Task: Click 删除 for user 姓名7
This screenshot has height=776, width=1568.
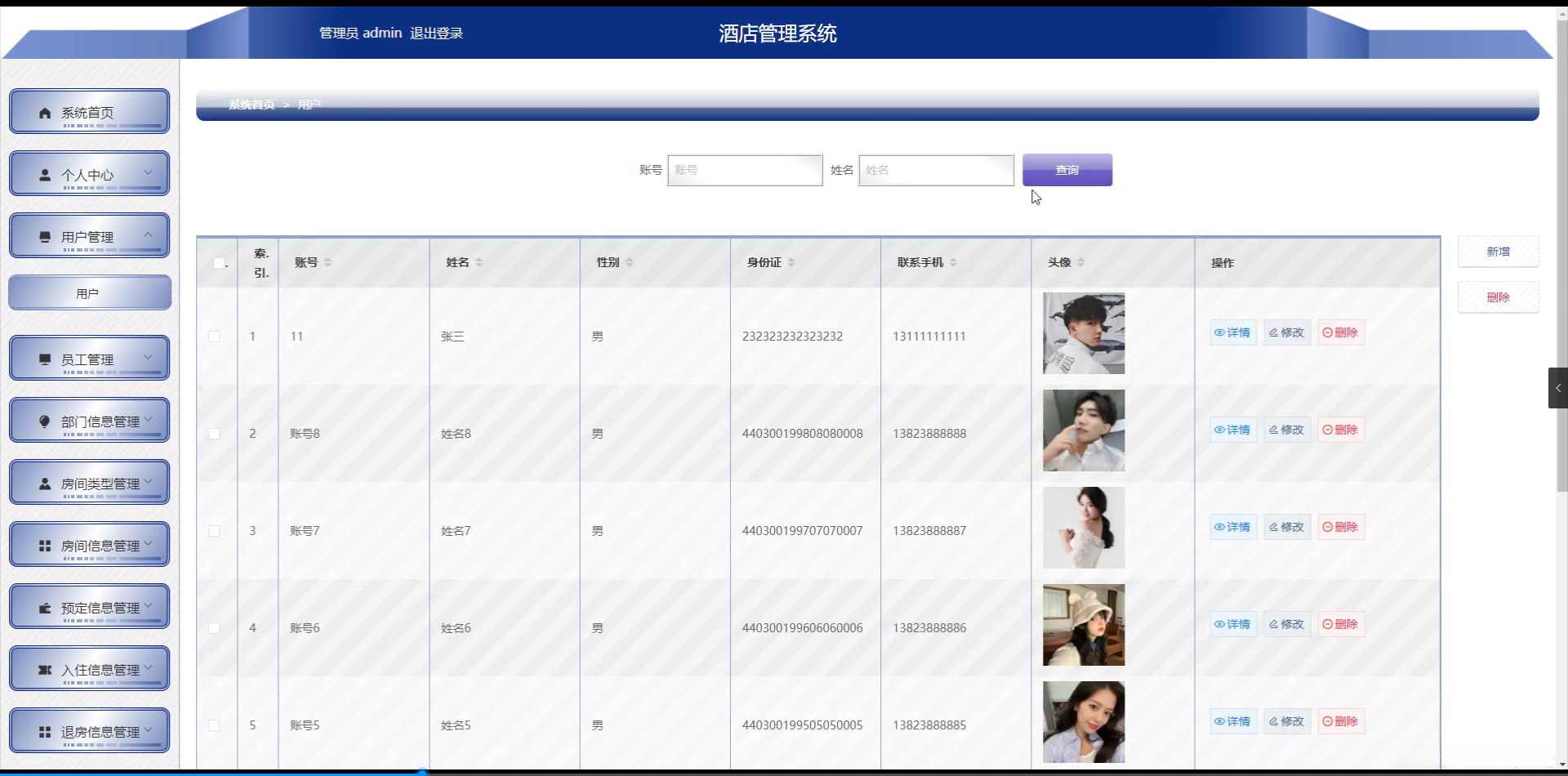Action: click(1341, 527)
